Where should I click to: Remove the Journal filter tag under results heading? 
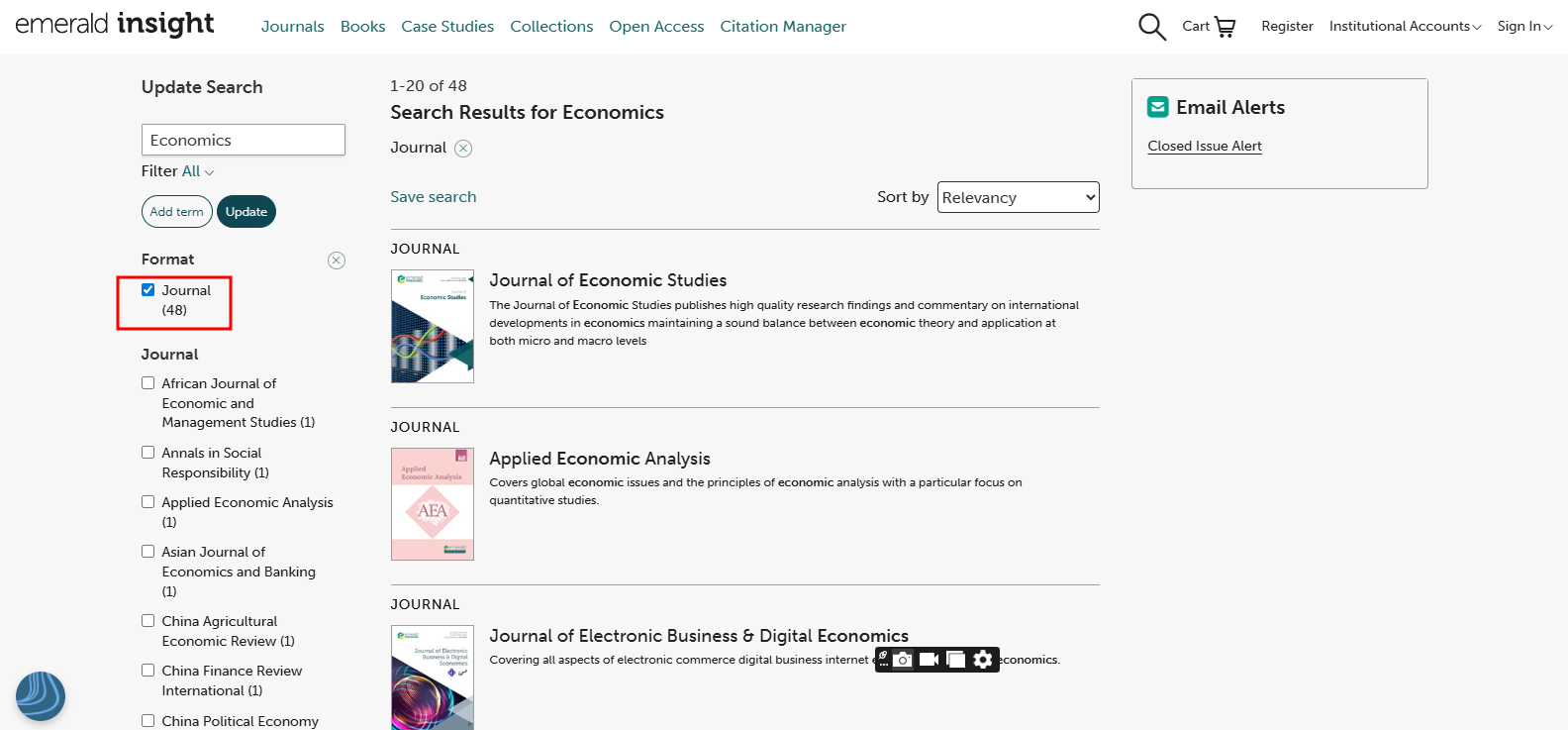463,149
